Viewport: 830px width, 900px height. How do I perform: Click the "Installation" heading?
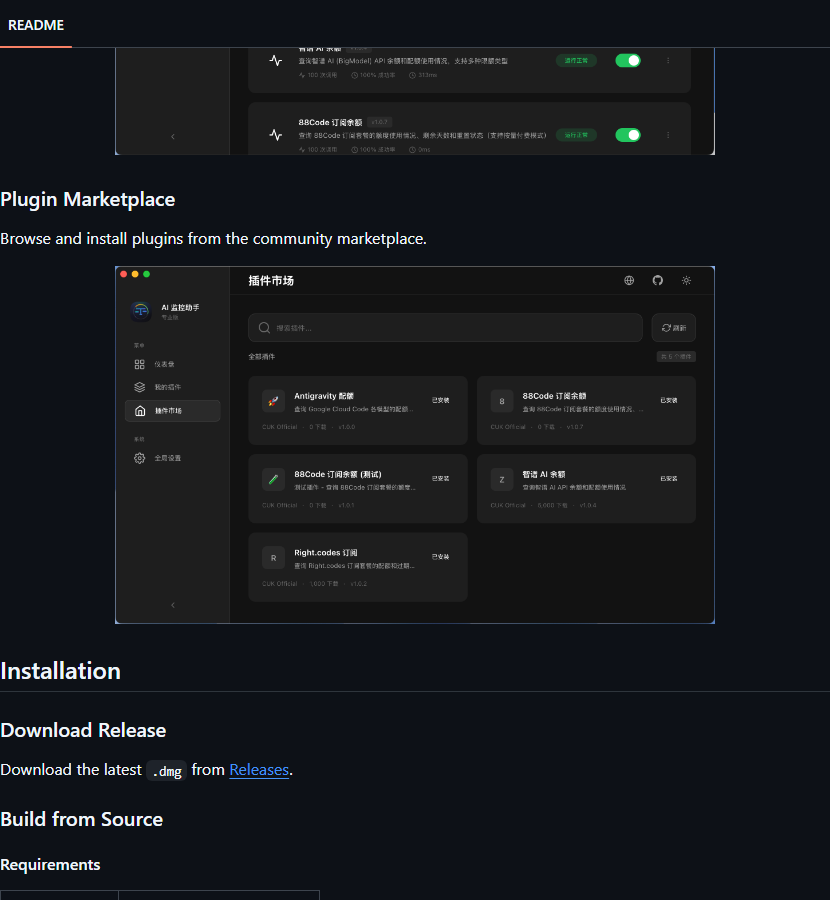coord(60,671)
